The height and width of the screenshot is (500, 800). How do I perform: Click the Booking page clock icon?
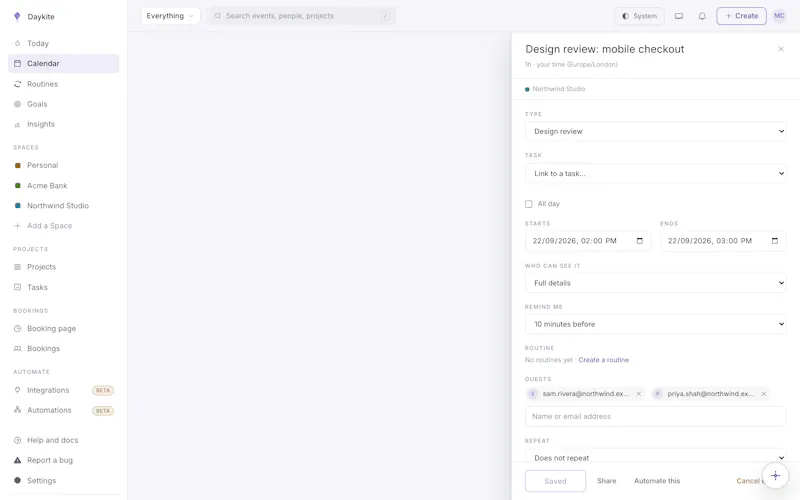tap(17, 329)
